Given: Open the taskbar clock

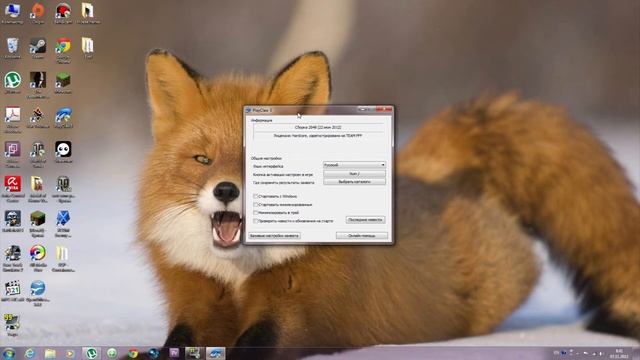Looking at the screenshot, I should [x=619, y=353].
